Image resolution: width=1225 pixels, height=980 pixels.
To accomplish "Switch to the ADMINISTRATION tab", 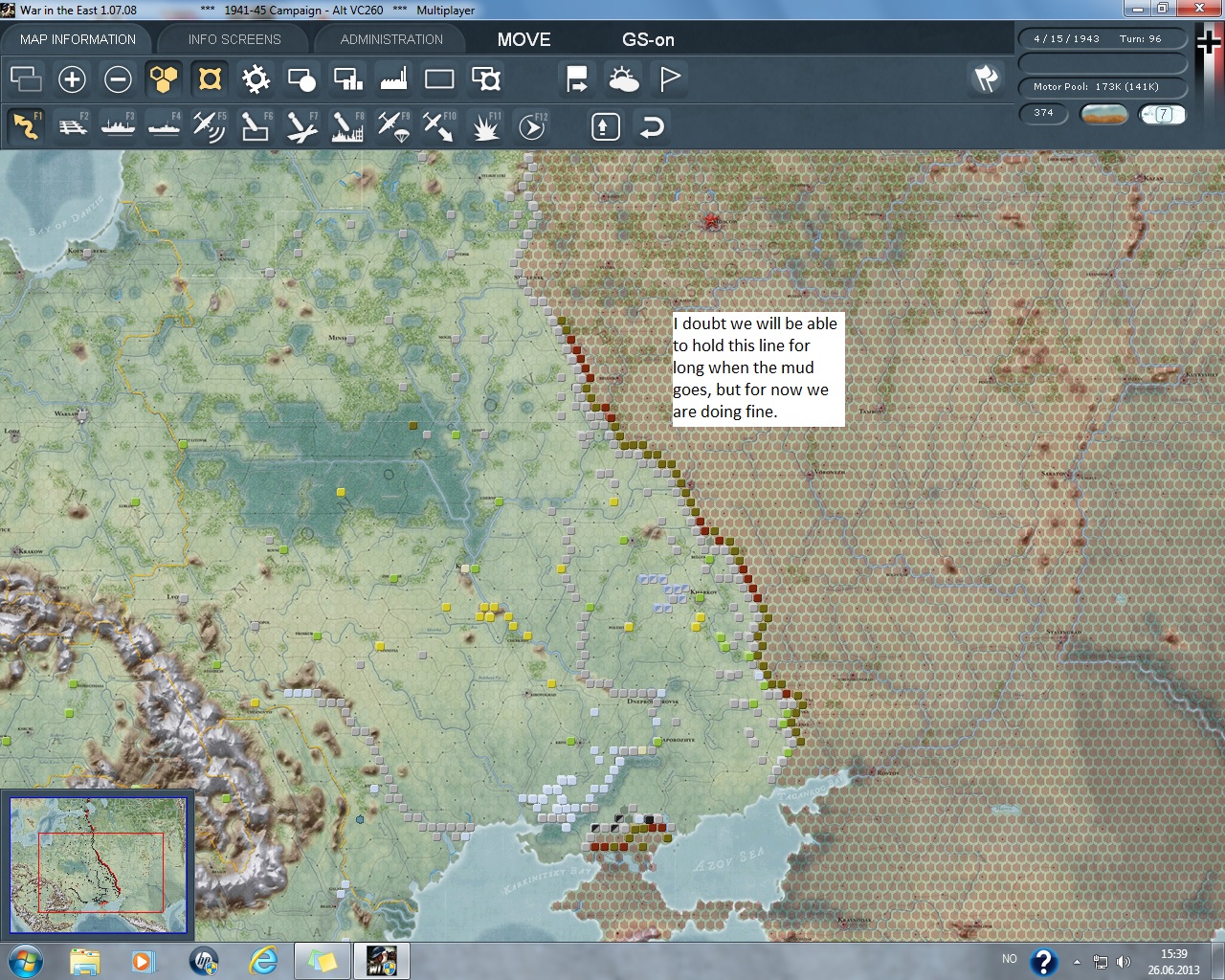I will tap(391, 39).
